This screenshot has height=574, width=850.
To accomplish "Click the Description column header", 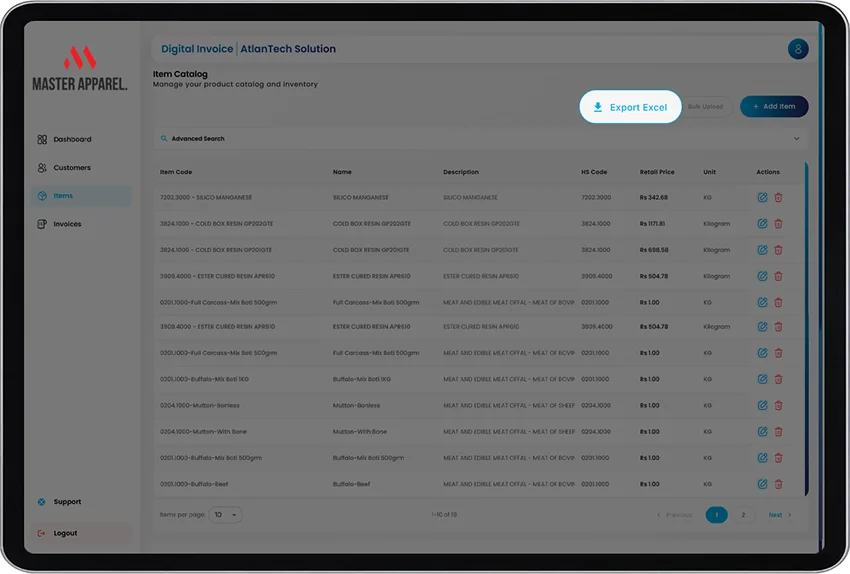I will 461,172.
